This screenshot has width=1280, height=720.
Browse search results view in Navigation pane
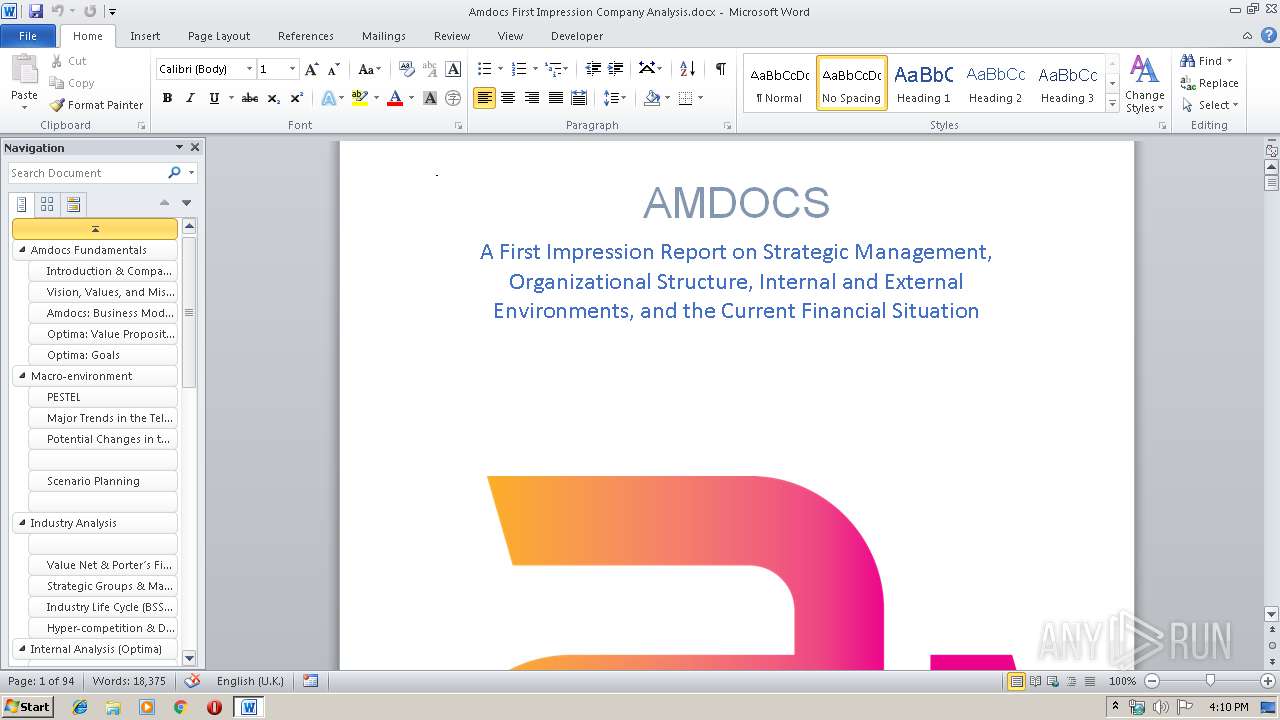point(73,204)
